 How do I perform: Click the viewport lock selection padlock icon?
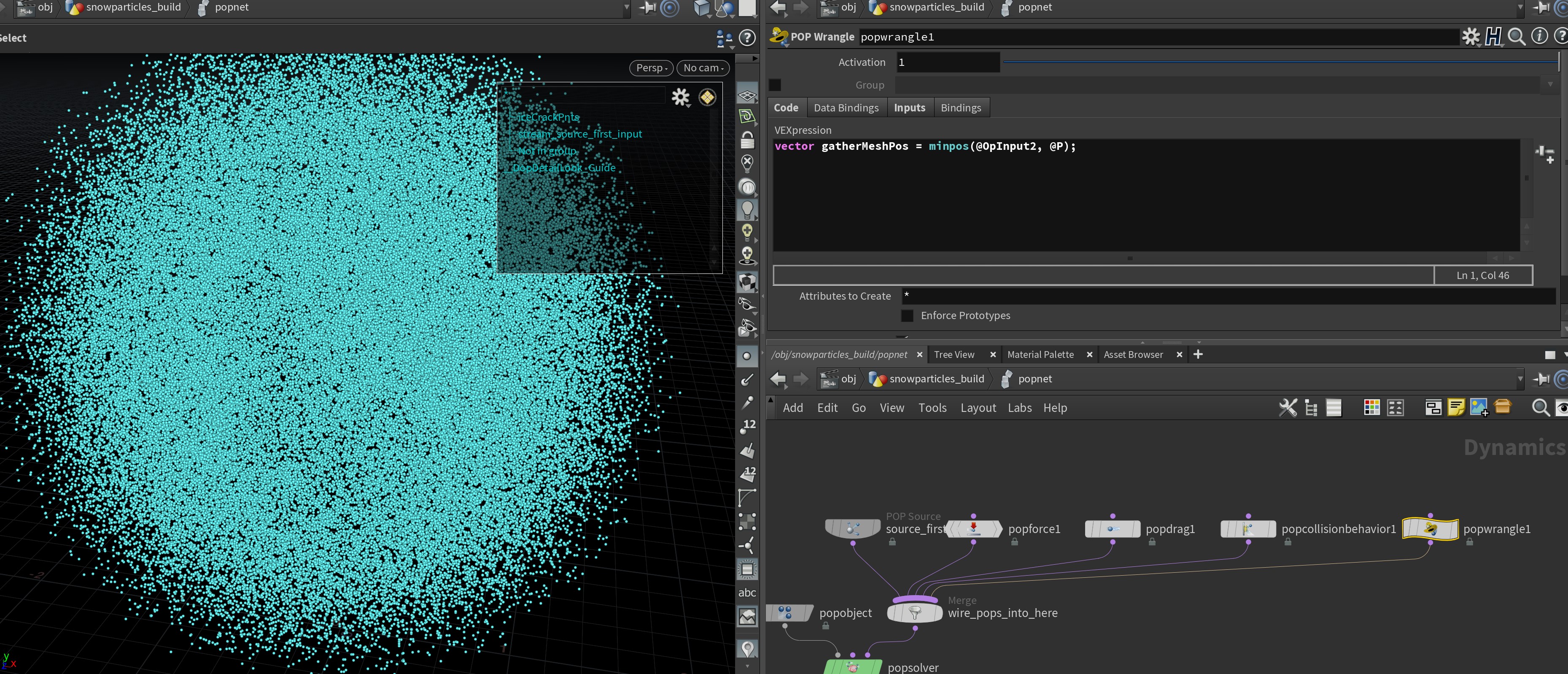[747, 140]
